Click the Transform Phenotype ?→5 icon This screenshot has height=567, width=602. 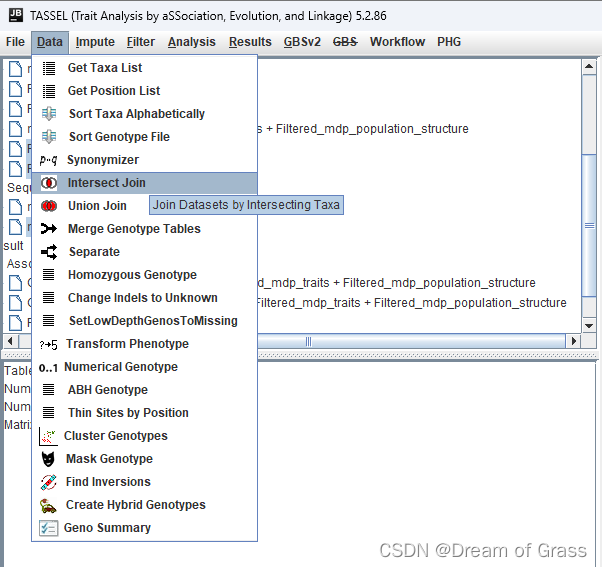48,345
